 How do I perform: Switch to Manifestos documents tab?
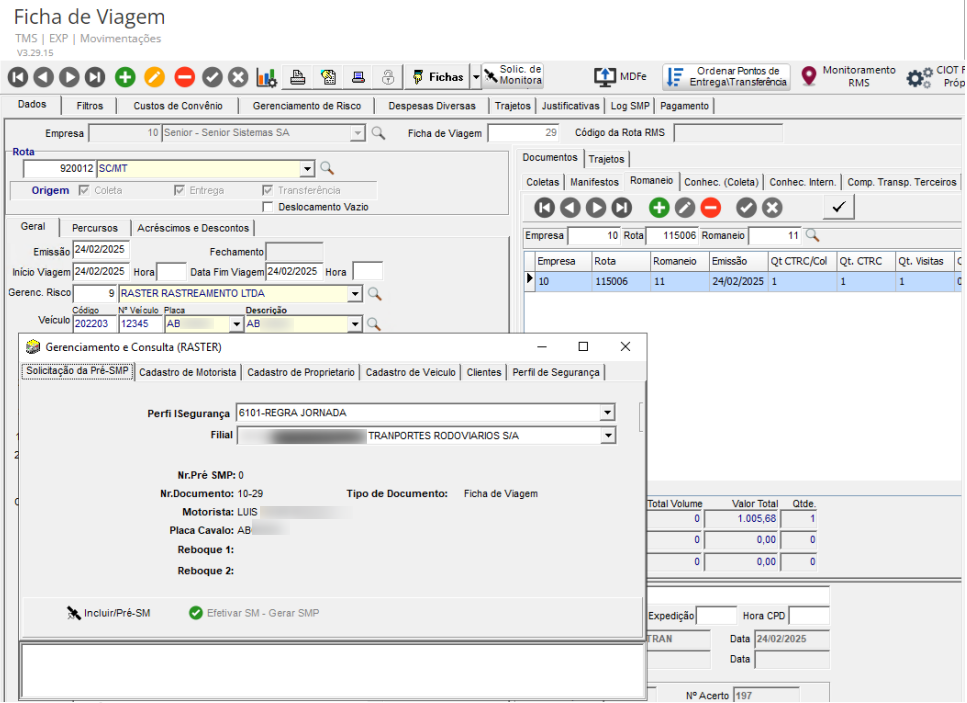tap(594, 183)
